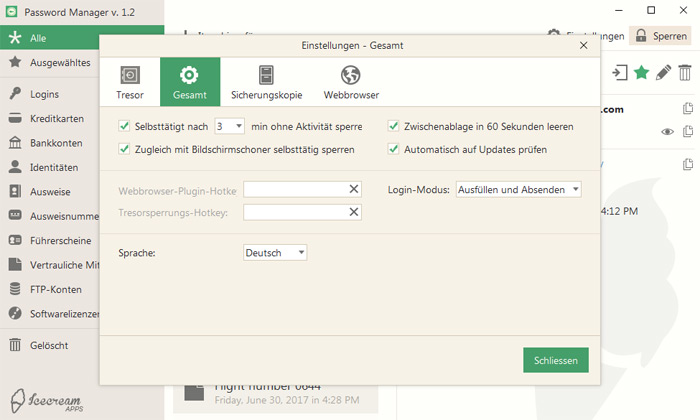Image resolution: width=700 pixels, height=420 pixels.
Task: Click the Icecream Apps logo
Action: click(47, 400)
